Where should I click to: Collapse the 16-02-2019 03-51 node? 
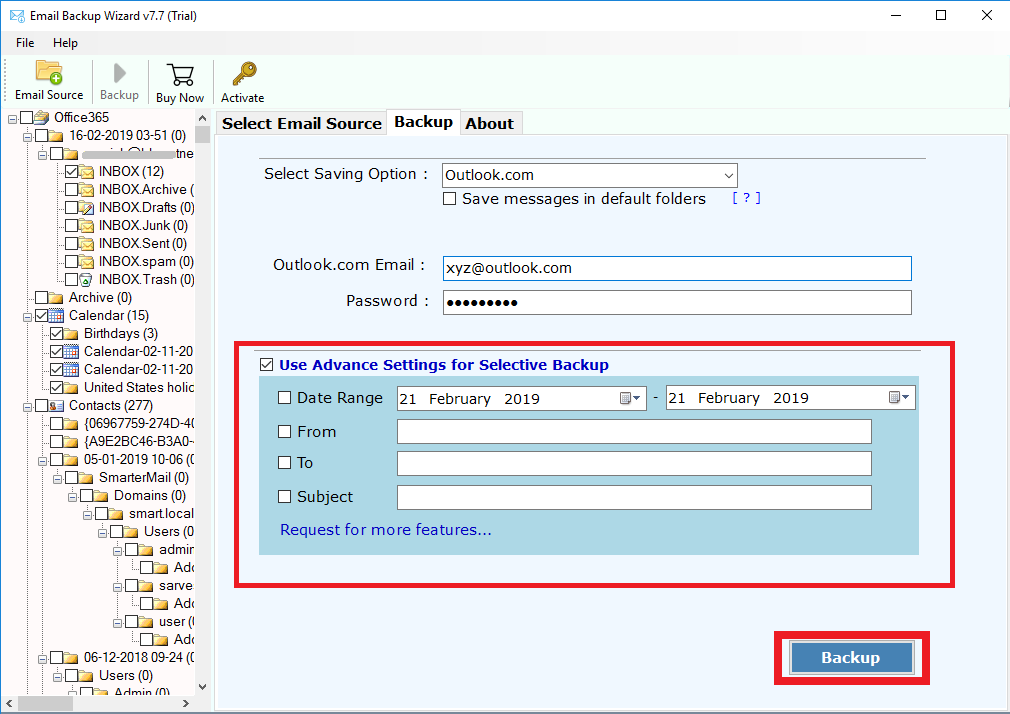point(27,137)
